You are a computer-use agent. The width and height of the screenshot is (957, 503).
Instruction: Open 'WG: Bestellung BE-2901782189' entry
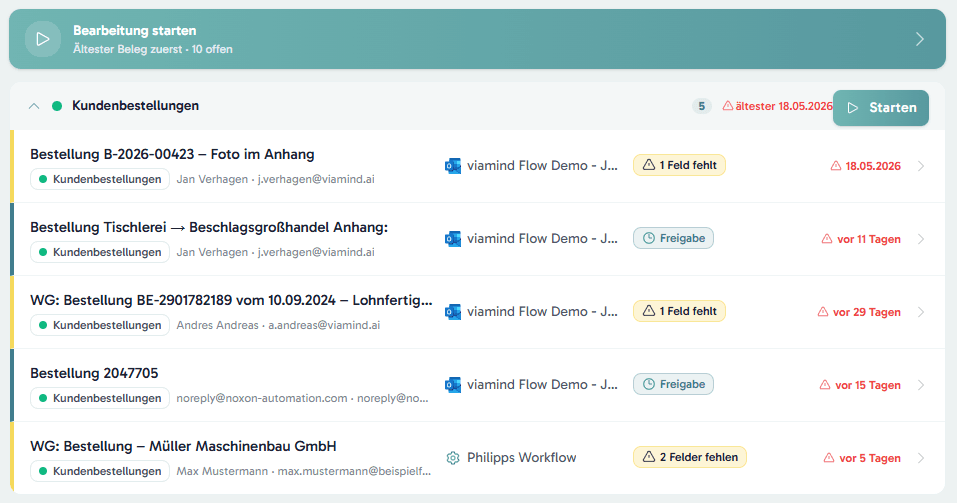point(231,300)
